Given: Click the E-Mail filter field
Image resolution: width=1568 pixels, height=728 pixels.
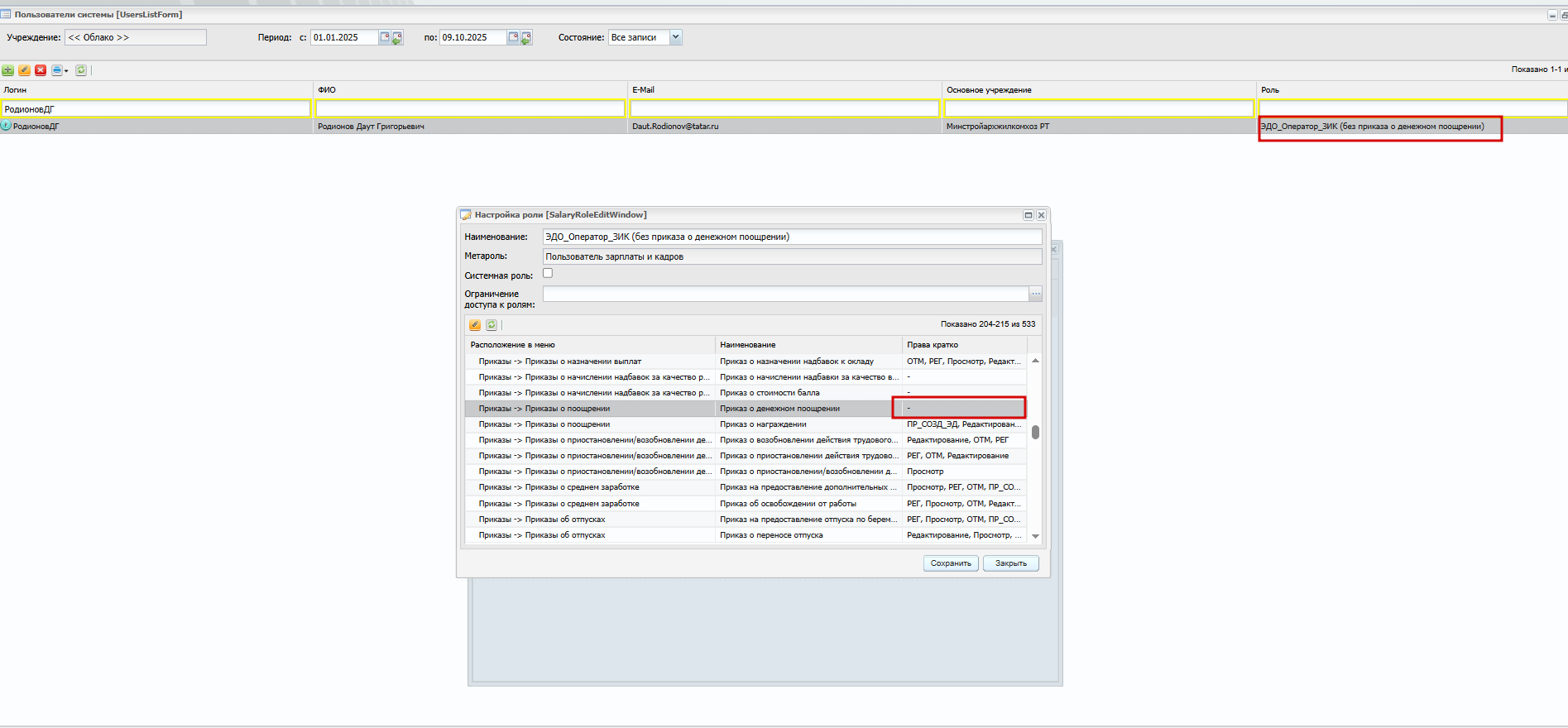Looking at the screenshot, I should [x=784, y=108].
